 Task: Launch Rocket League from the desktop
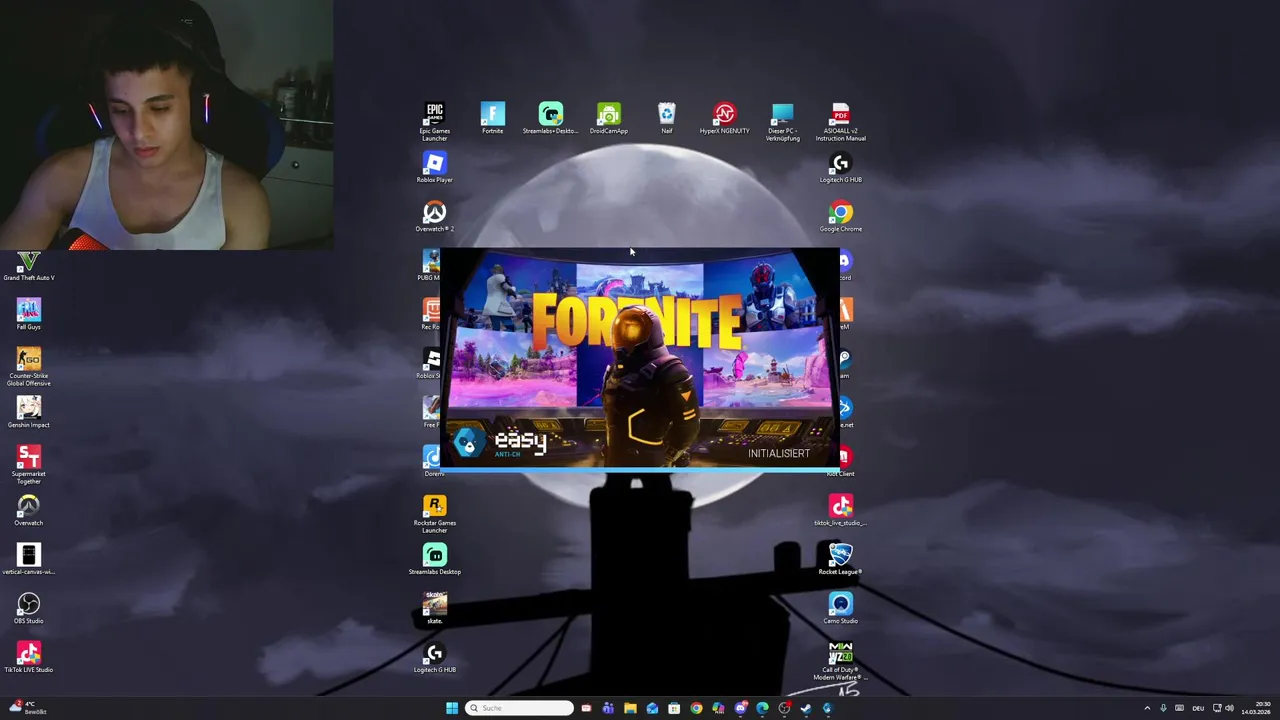[840, 559]
